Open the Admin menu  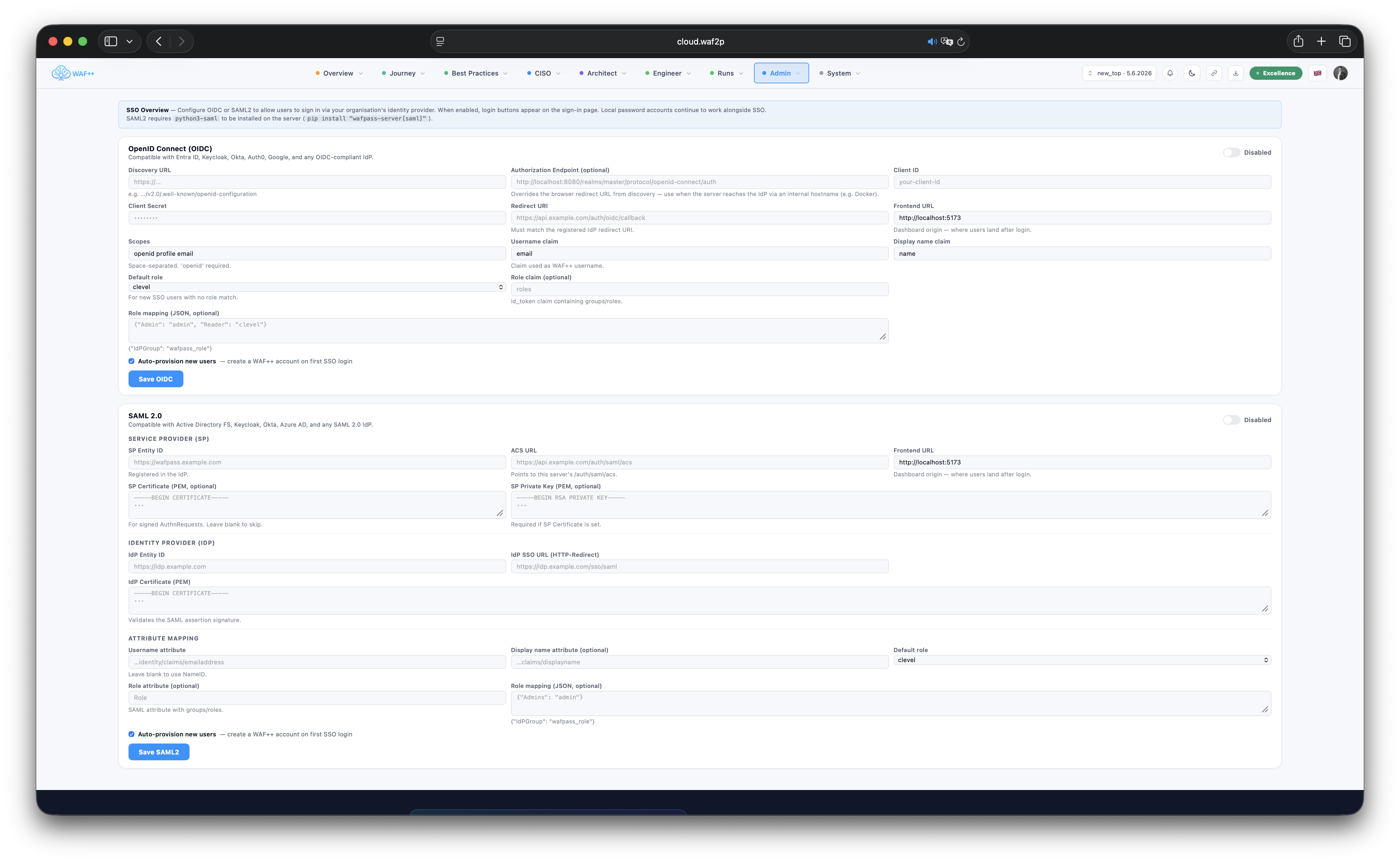781,73
